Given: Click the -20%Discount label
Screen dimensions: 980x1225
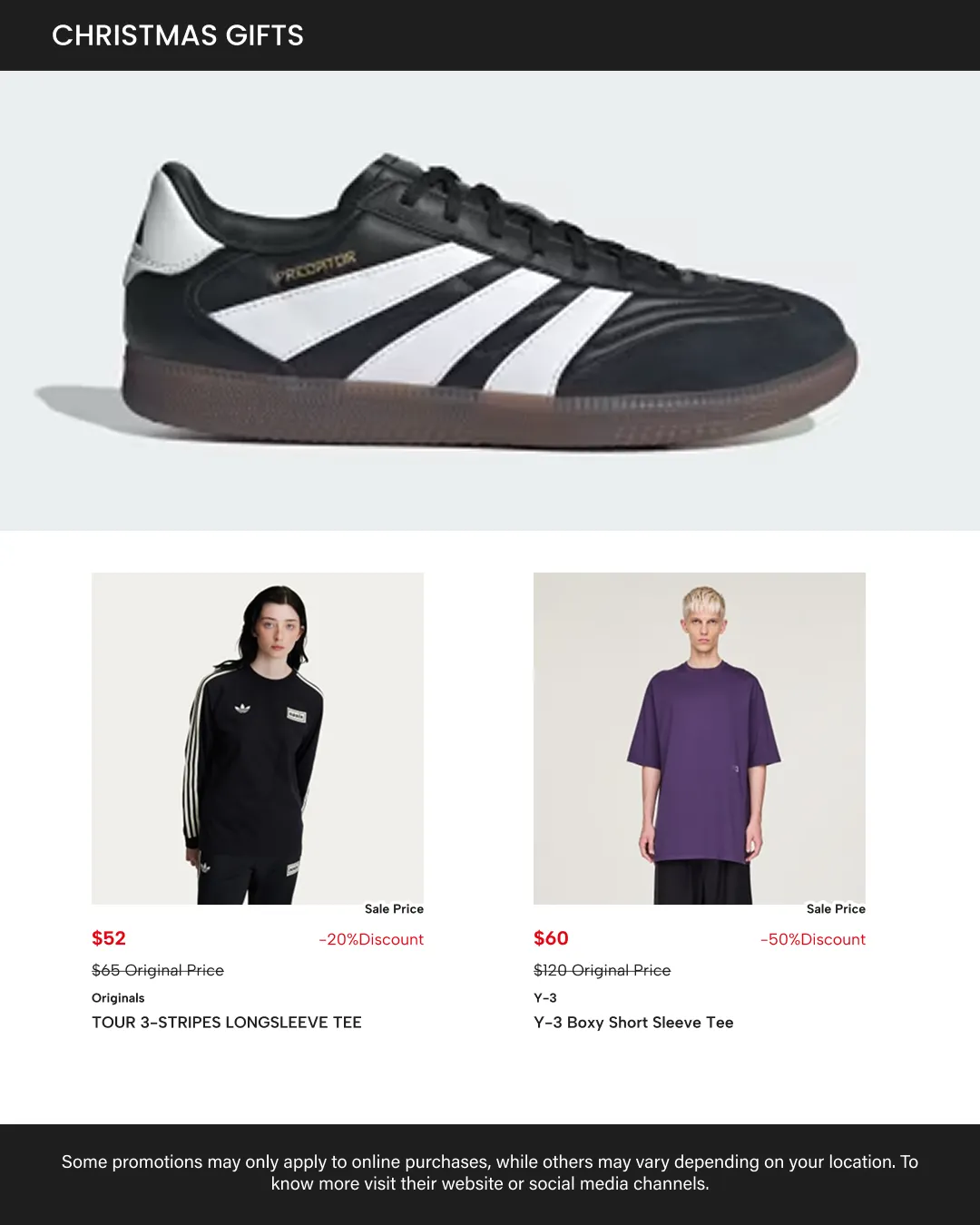Looking at the screenshot, I should coord(371,939).
